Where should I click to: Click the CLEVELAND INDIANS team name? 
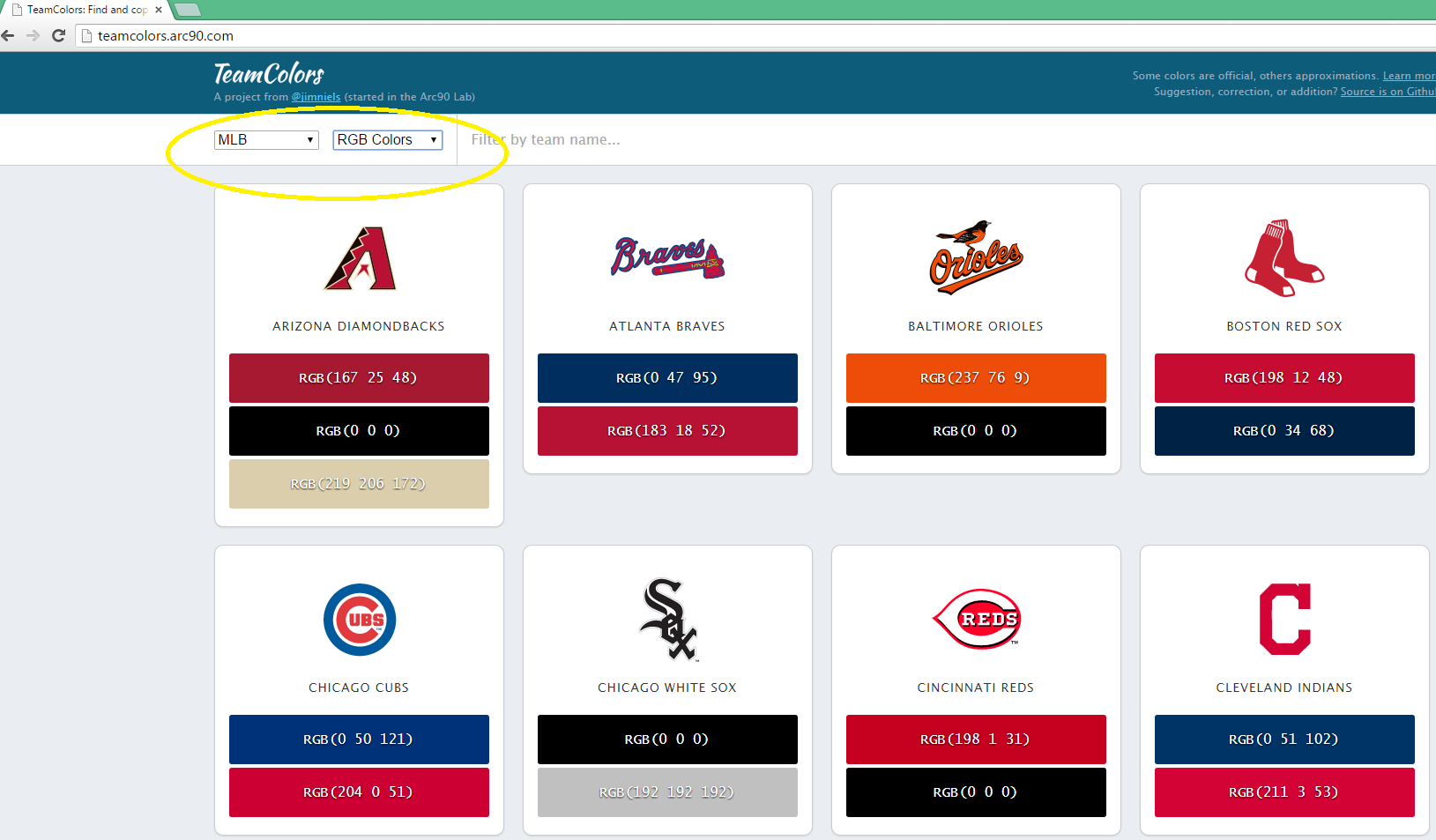[x=1284, y=688]
